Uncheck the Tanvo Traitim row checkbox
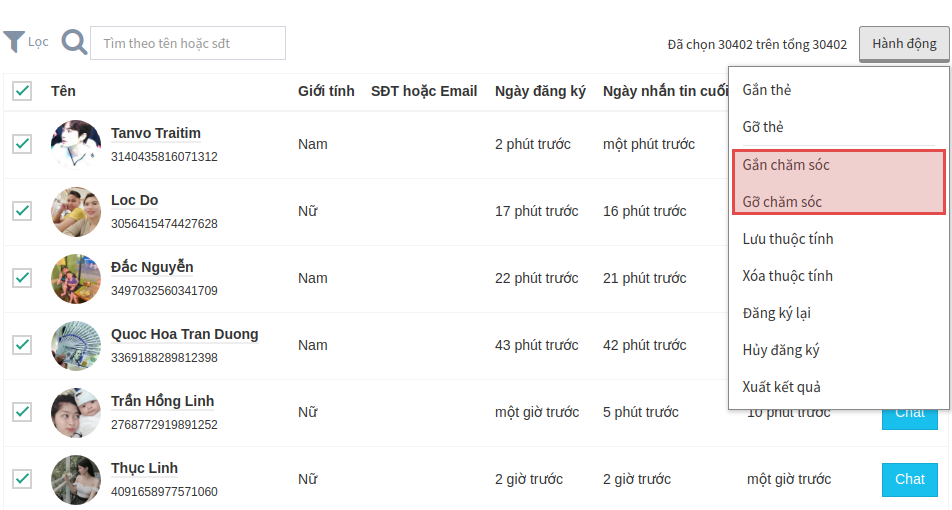The height and width of the screenshot is (510, 952). (21, 144)
